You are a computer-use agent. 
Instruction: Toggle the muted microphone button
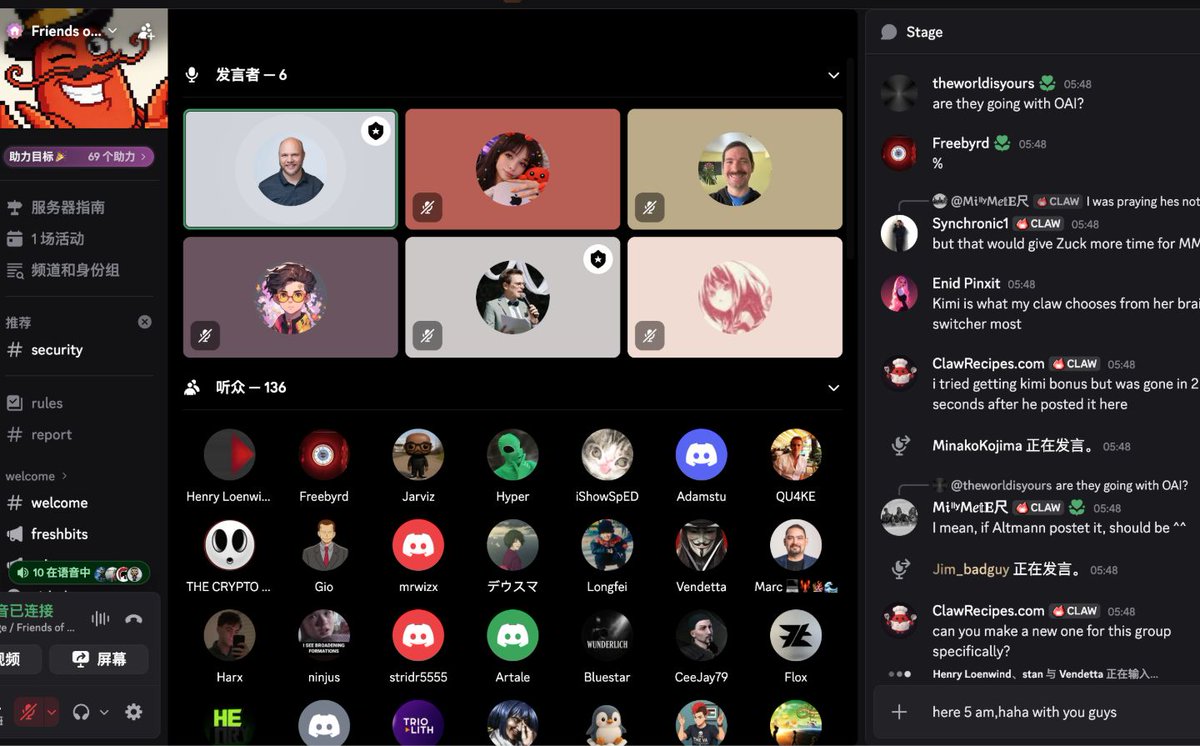(29, 713)
